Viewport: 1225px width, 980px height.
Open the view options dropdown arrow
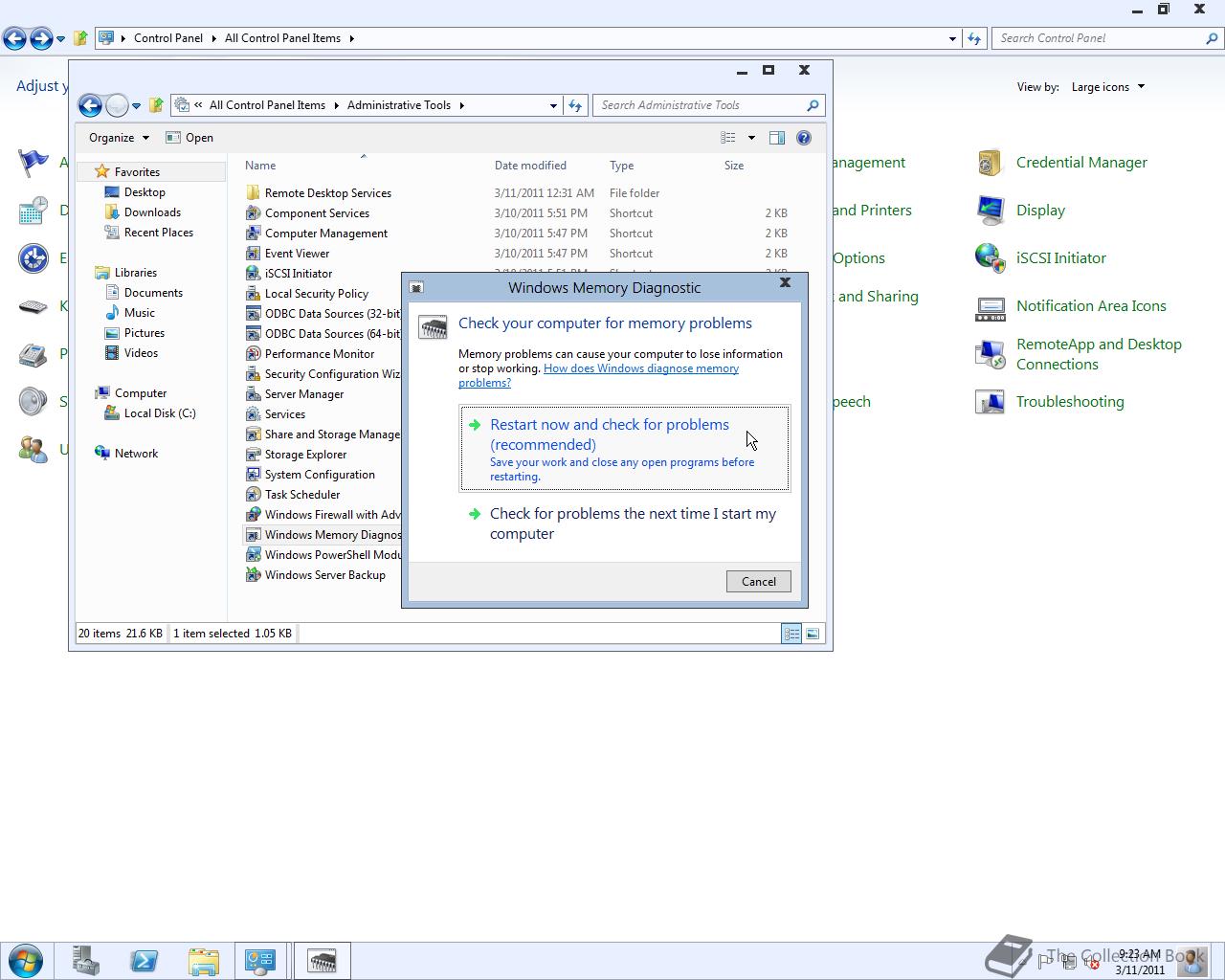click(751, 138)
